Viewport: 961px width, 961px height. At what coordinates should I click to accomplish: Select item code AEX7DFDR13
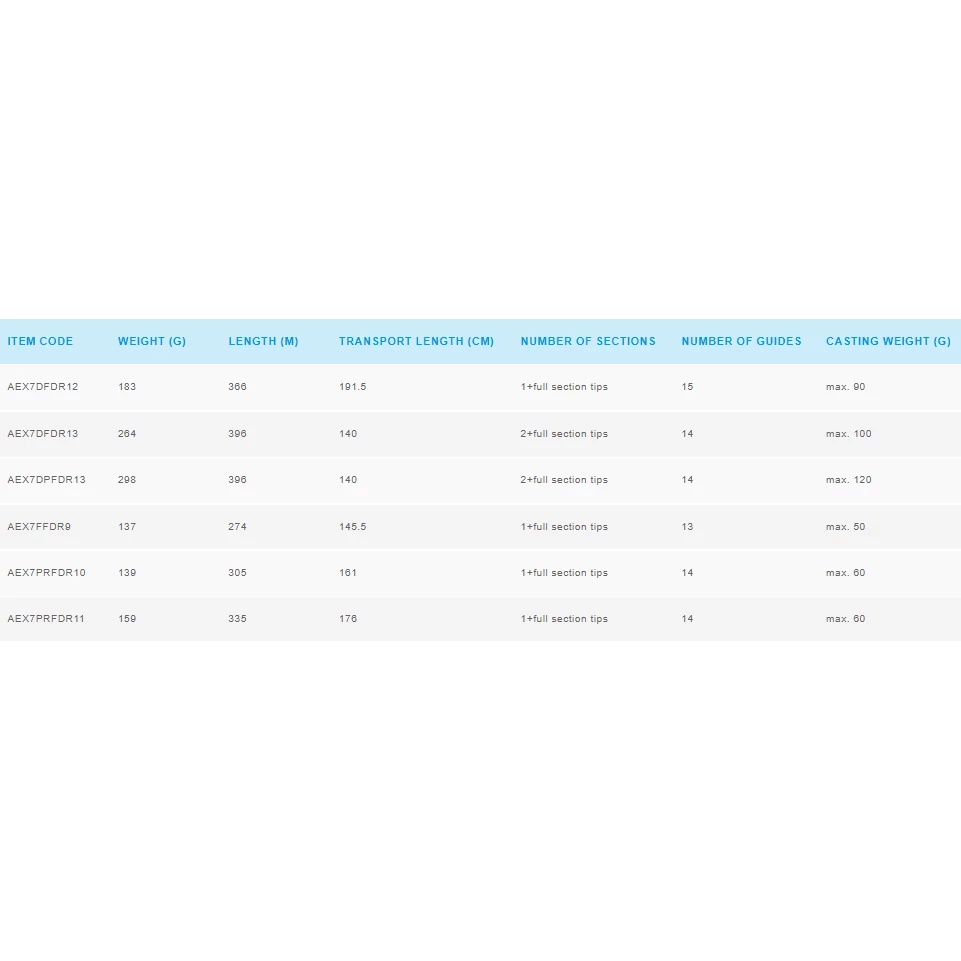[x=43, y=434]
